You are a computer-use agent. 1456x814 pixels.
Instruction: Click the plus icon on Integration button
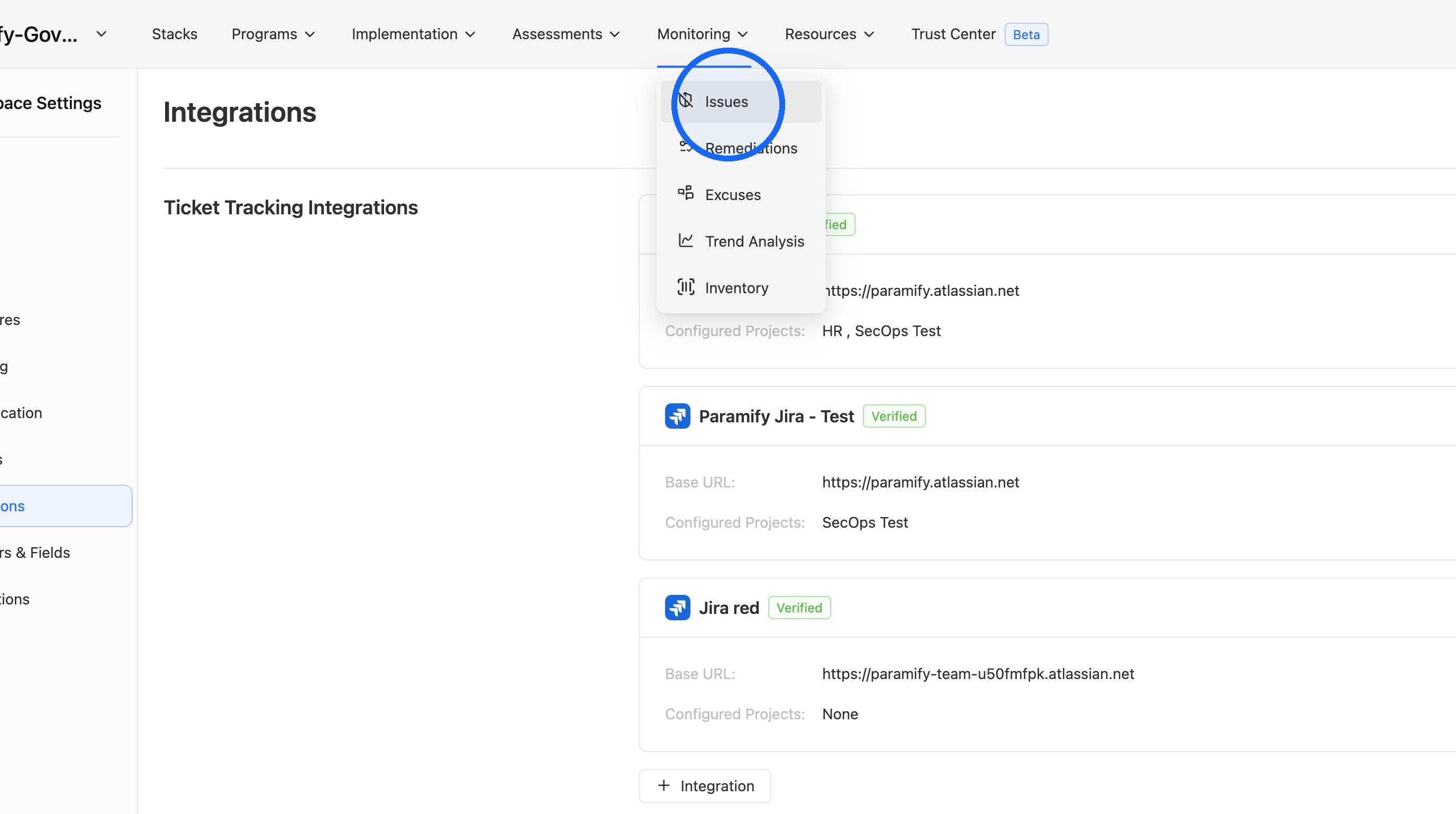coord(663,786)
